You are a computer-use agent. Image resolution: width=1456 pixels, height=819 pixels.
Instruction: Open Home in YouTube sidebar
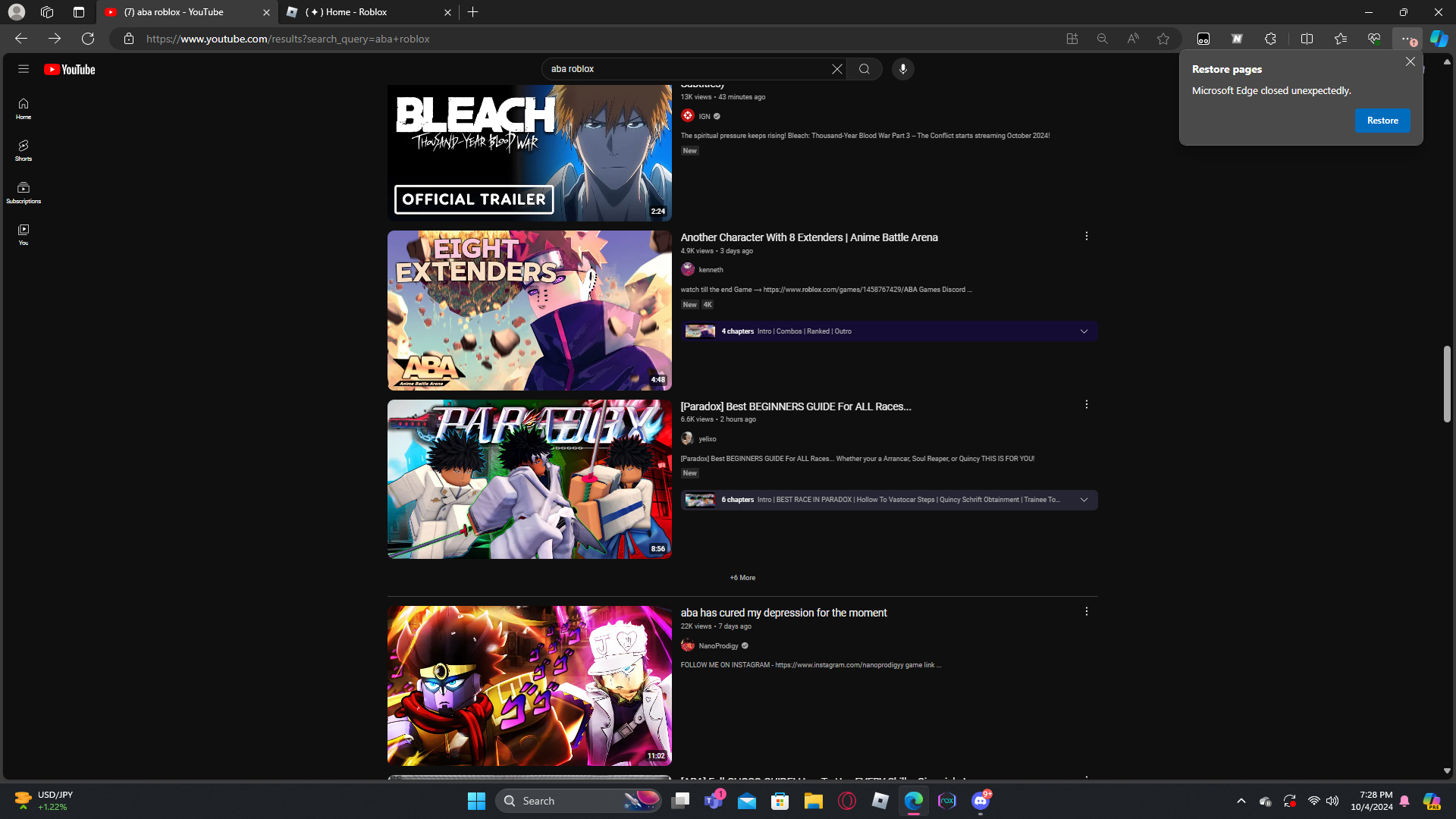[x=24, y=108]
